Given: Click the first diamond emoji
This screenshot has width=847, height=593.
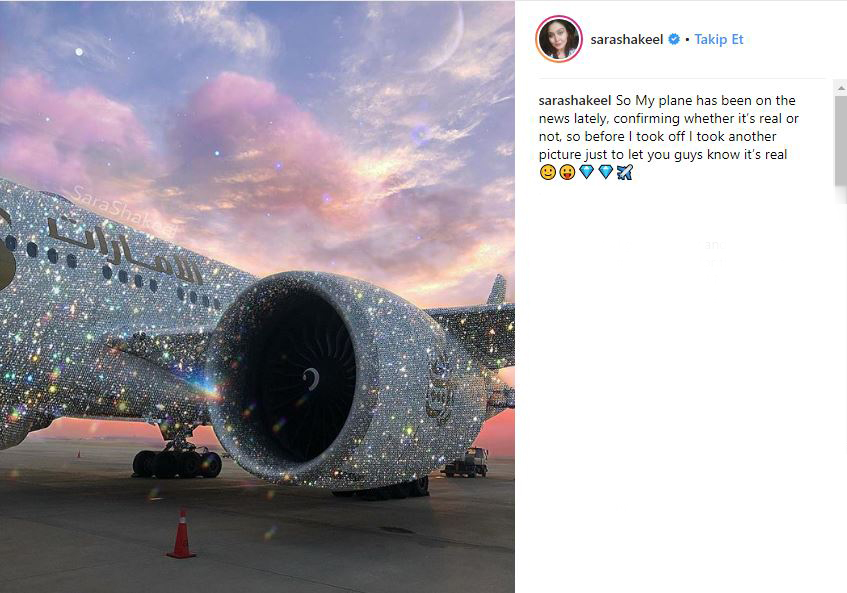Looking at the screenshot, I should coord(587,172).
